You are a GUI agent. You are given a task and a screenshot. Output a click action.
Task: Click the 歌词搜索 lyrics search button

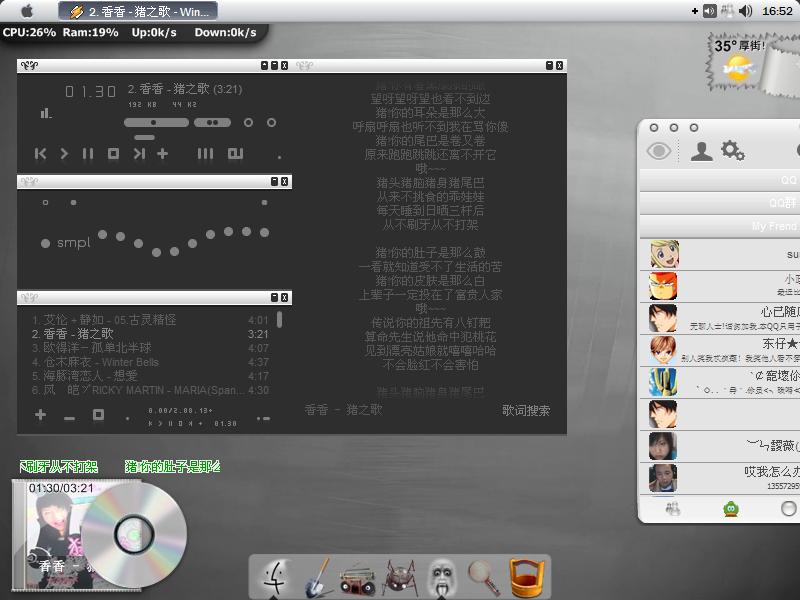point(526,411)
